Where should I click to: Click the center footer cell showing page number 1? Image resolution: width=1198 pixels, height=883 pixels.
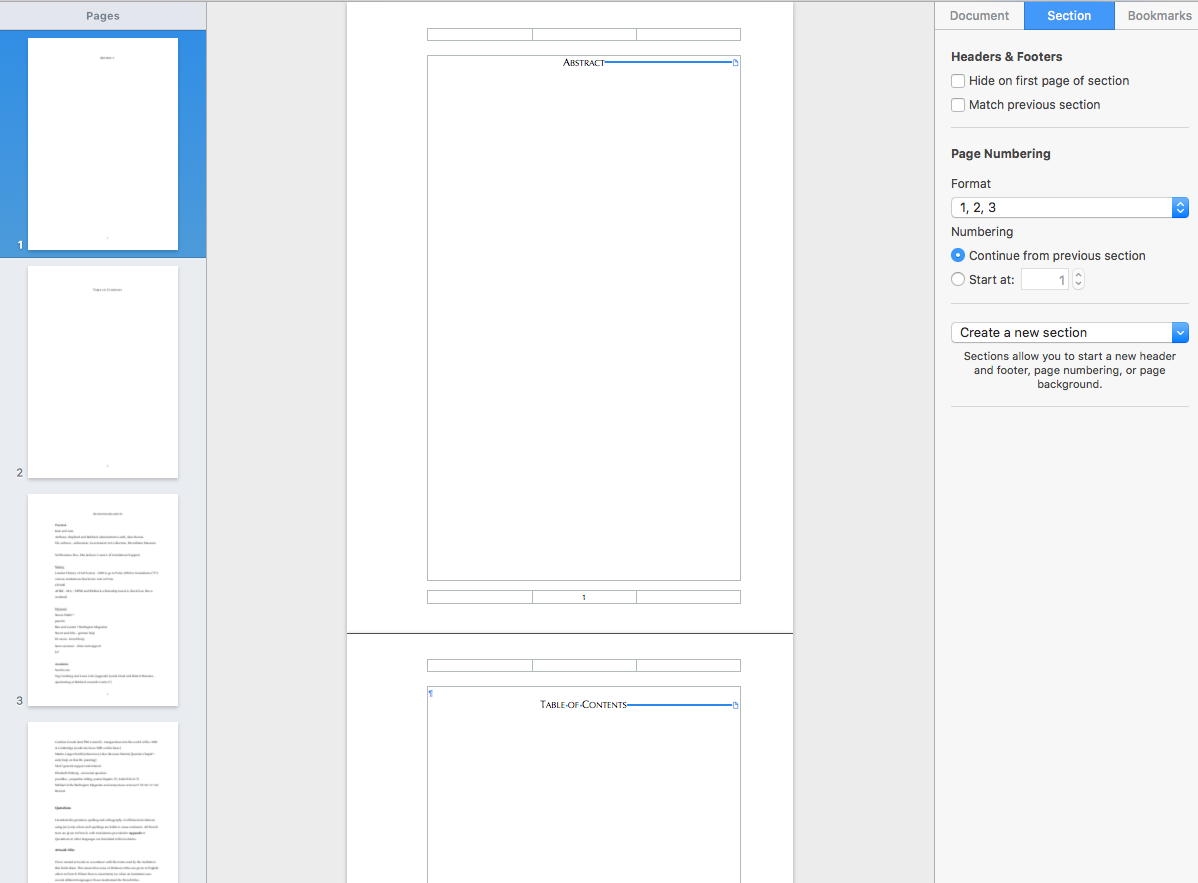tap(584, 597)
